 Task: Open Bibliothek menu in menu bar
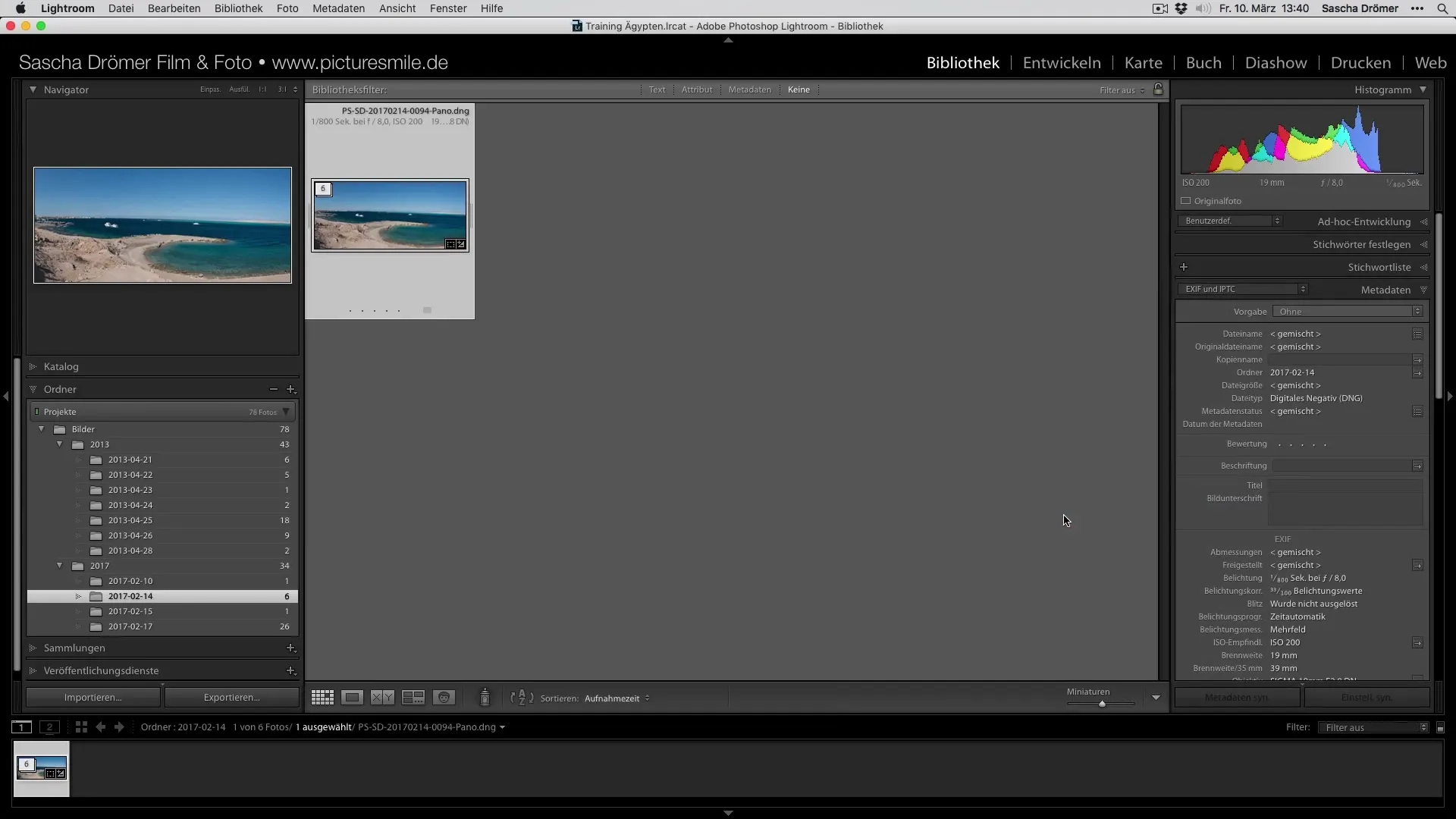click(x=238, y=8)
